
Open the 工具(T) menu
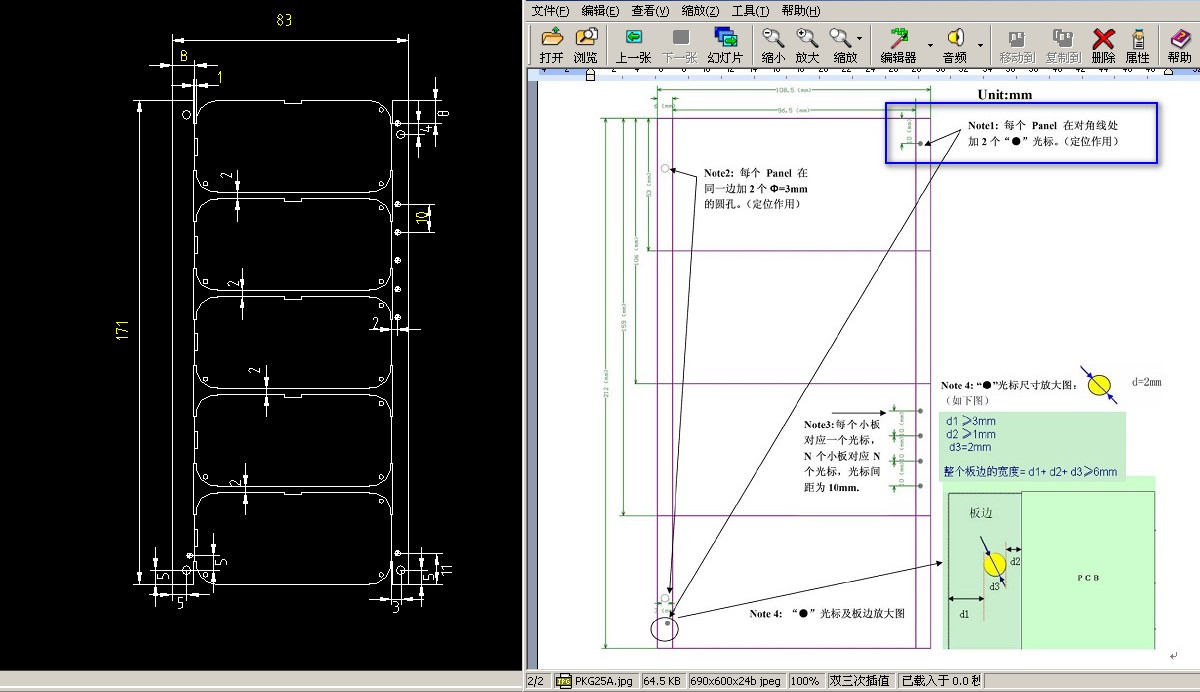pyautogui.click(x=750, y=11)
